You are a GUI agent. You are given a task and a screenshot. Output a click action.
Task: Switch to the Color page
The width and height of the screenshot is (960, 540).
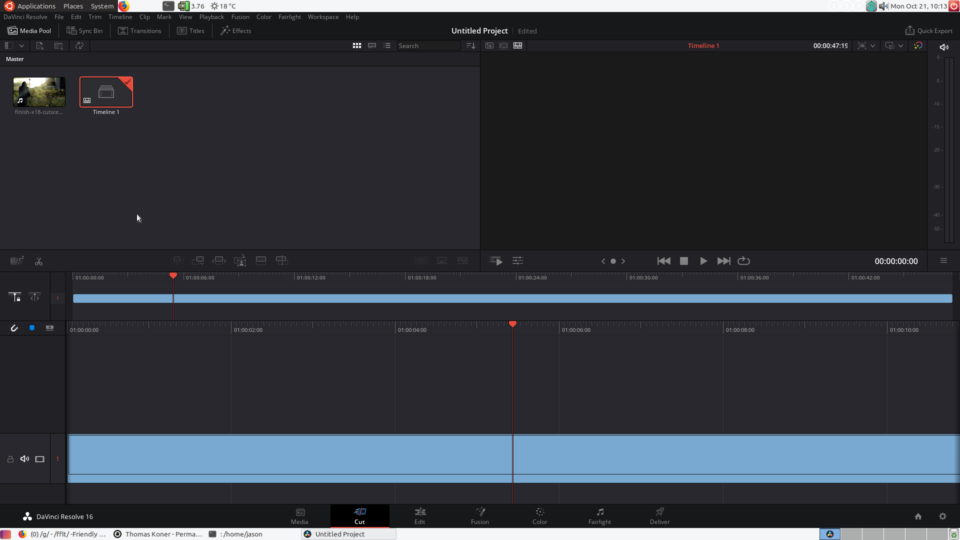[539, 516]
